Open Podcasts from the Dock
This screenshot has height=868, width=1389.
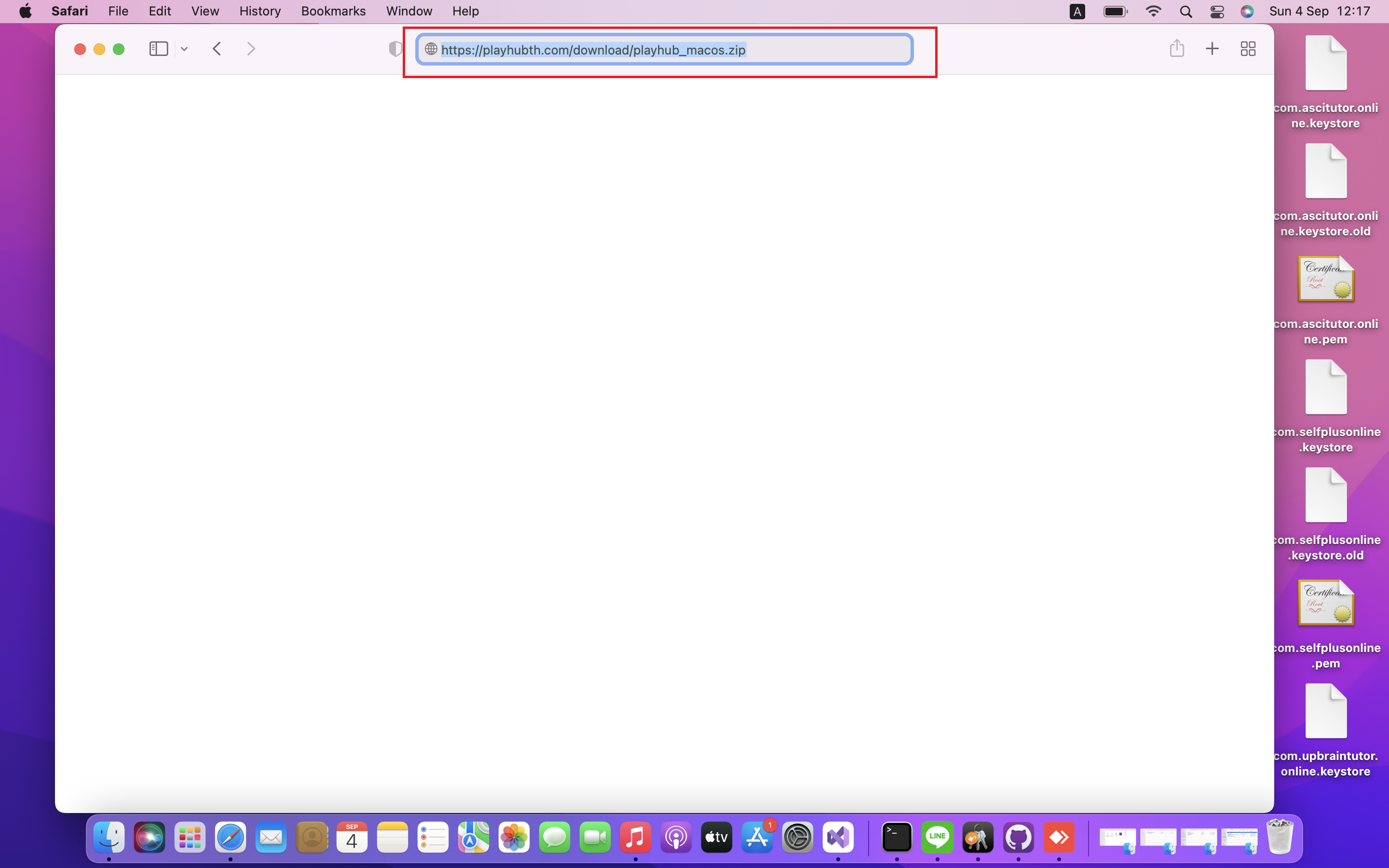(x=676, y=837)
